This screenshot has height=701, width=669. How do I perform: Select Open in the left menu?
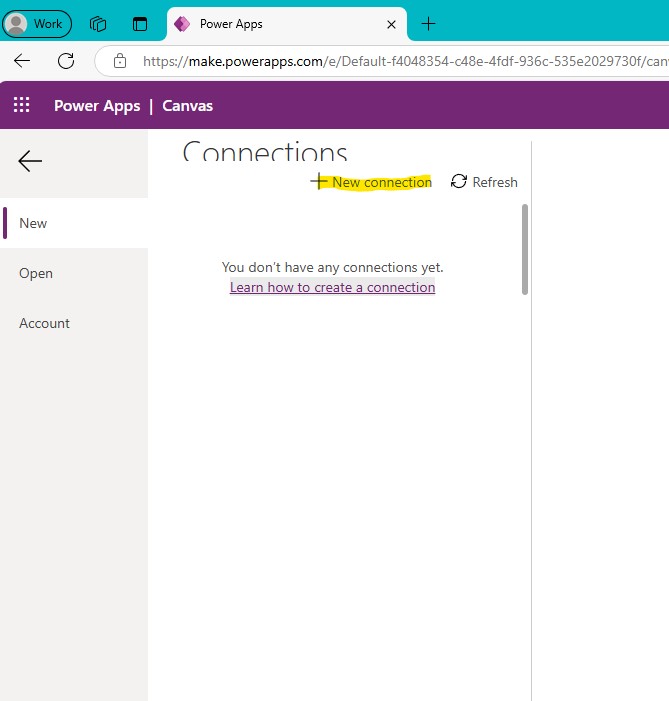(74, 273)
